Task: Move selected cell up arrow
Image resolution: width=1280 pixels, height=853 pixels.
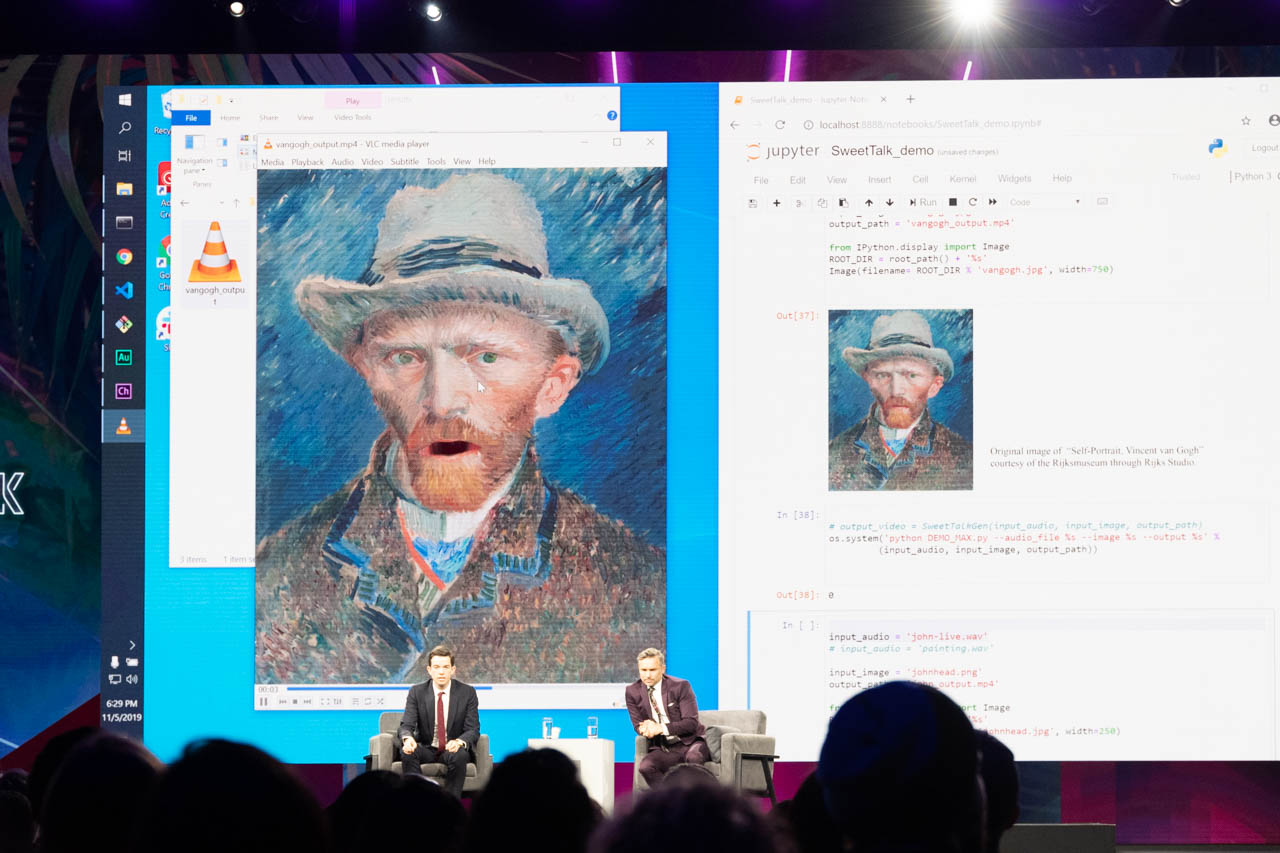Action: click(x=868, y=202)
